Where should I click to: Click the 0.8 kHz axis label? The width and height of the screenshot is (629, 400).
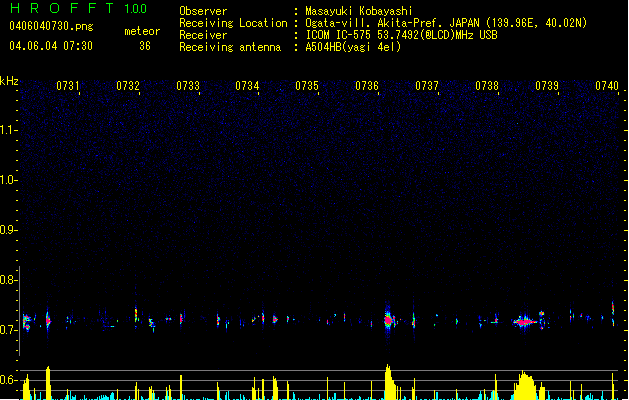pos(8,280)
